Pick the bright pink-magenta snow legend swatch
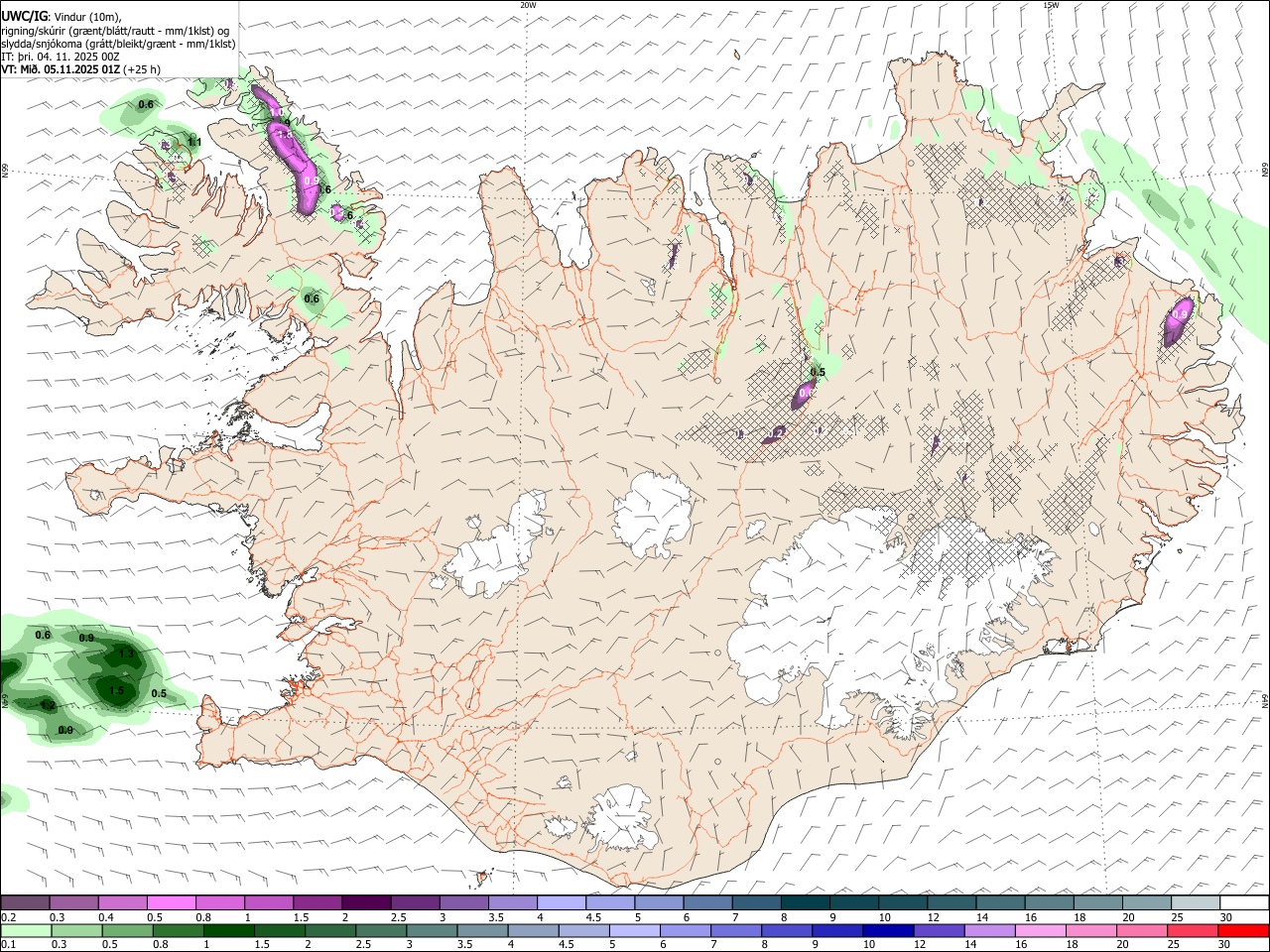The height and width of the screenshot is (952, 1270). [x=171, y=903]
